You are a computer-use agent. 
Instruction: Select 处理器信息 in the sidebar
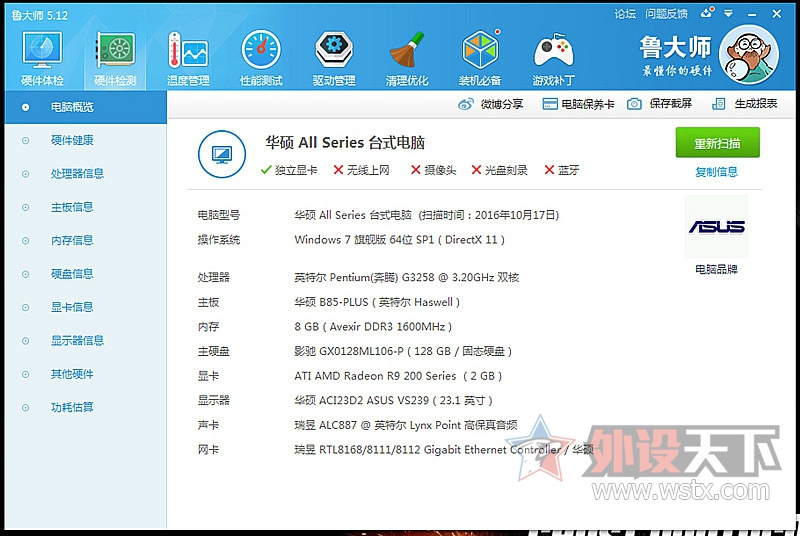pyautogui.click(x=86, y=173)
